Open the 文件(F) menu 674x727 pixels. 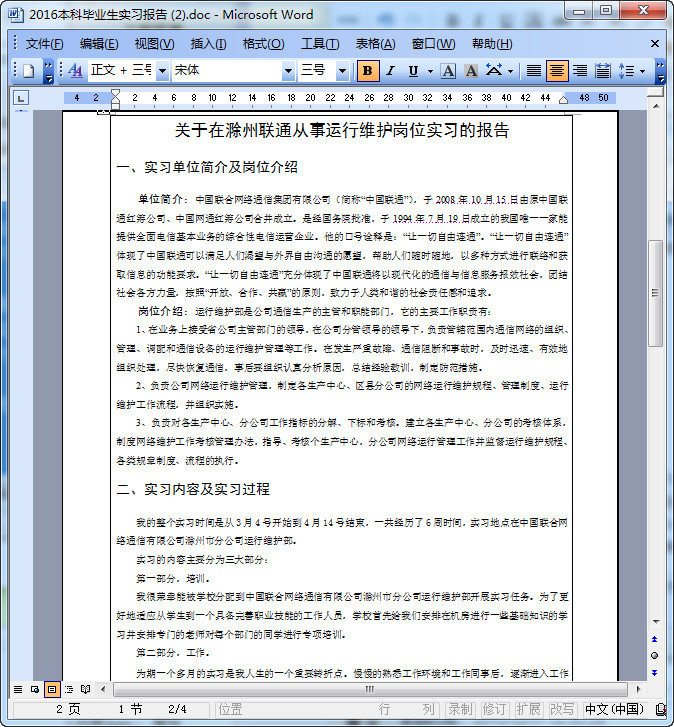[x=44, y=44]
